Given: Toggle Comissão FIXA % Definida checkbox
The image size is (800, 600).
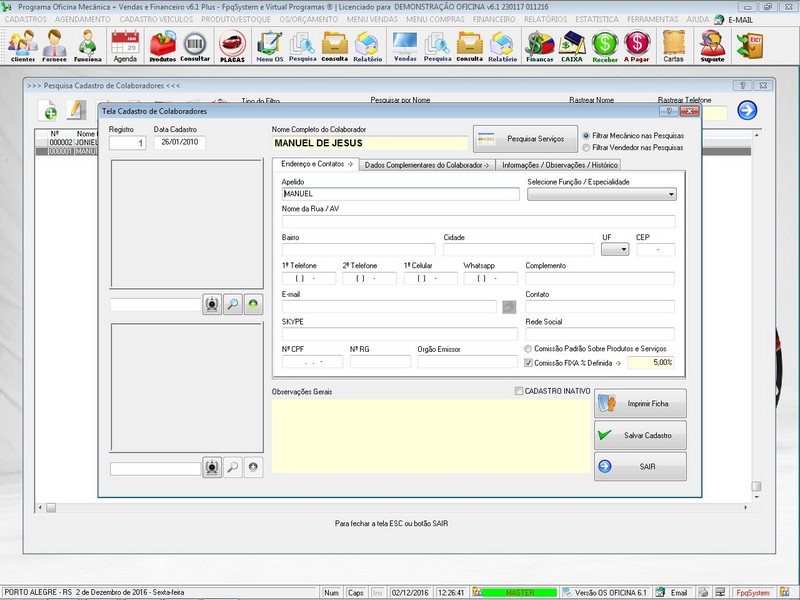Looking at the screenshot, I should click(x=529, y=363).
